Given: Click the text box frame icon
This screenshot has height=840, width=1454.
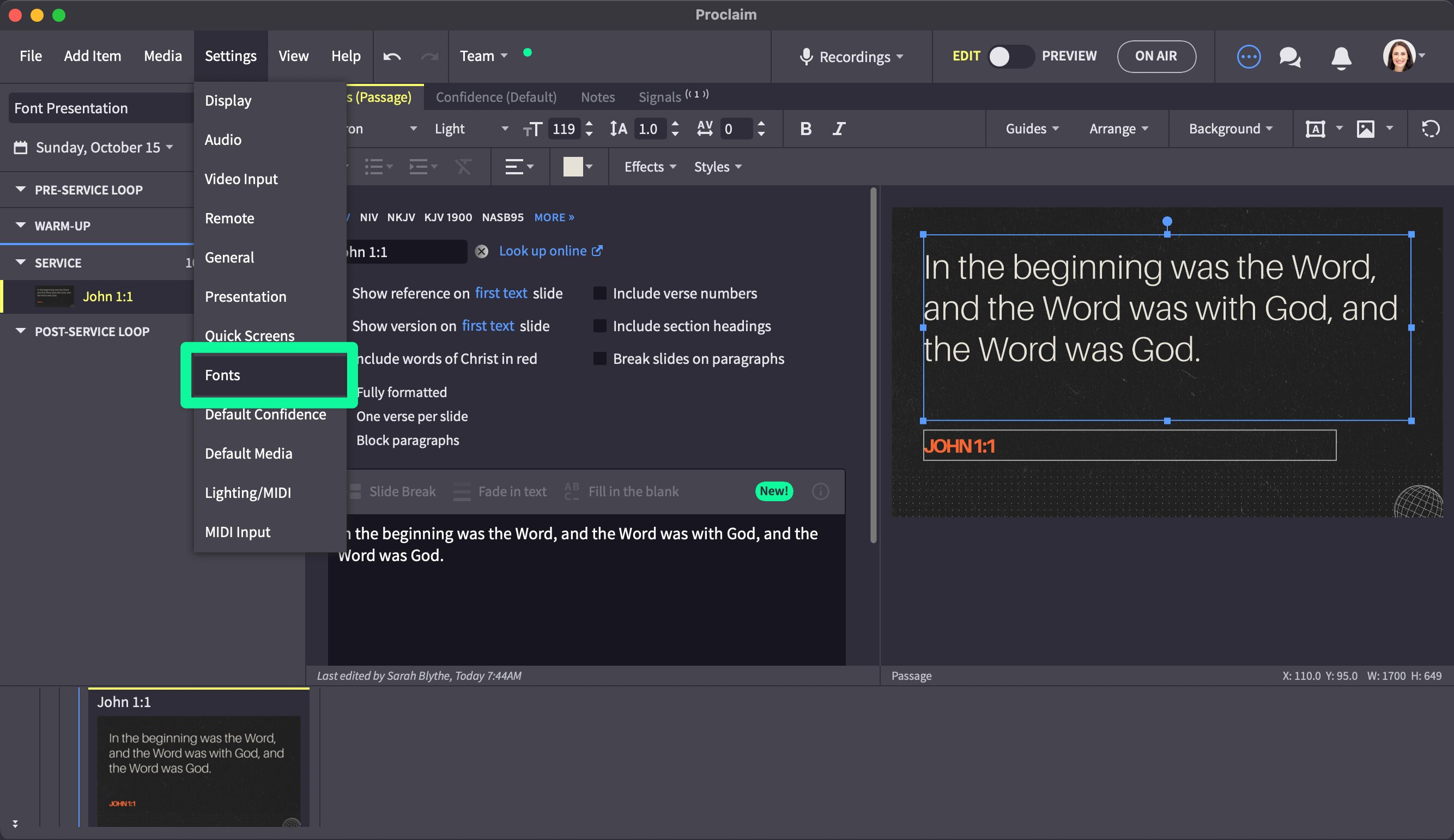Looking at the screenshot, I should (1315, 129).
